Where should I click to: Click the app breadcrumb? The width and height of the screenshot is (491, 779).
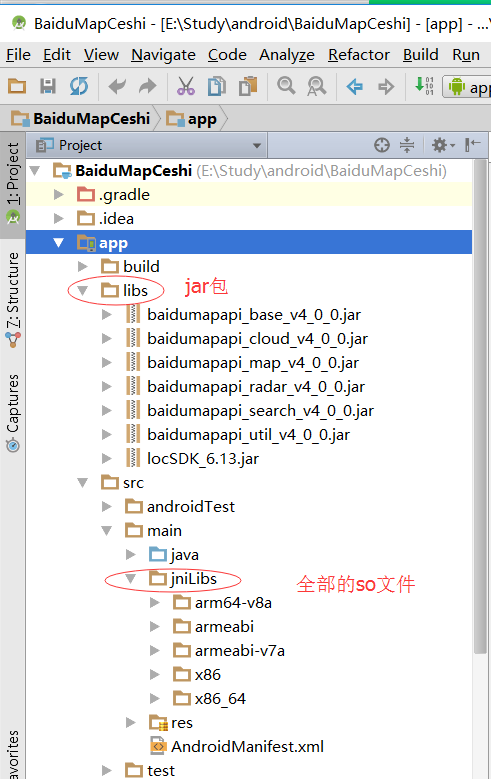pyautogui.click(x=192, y=119)
